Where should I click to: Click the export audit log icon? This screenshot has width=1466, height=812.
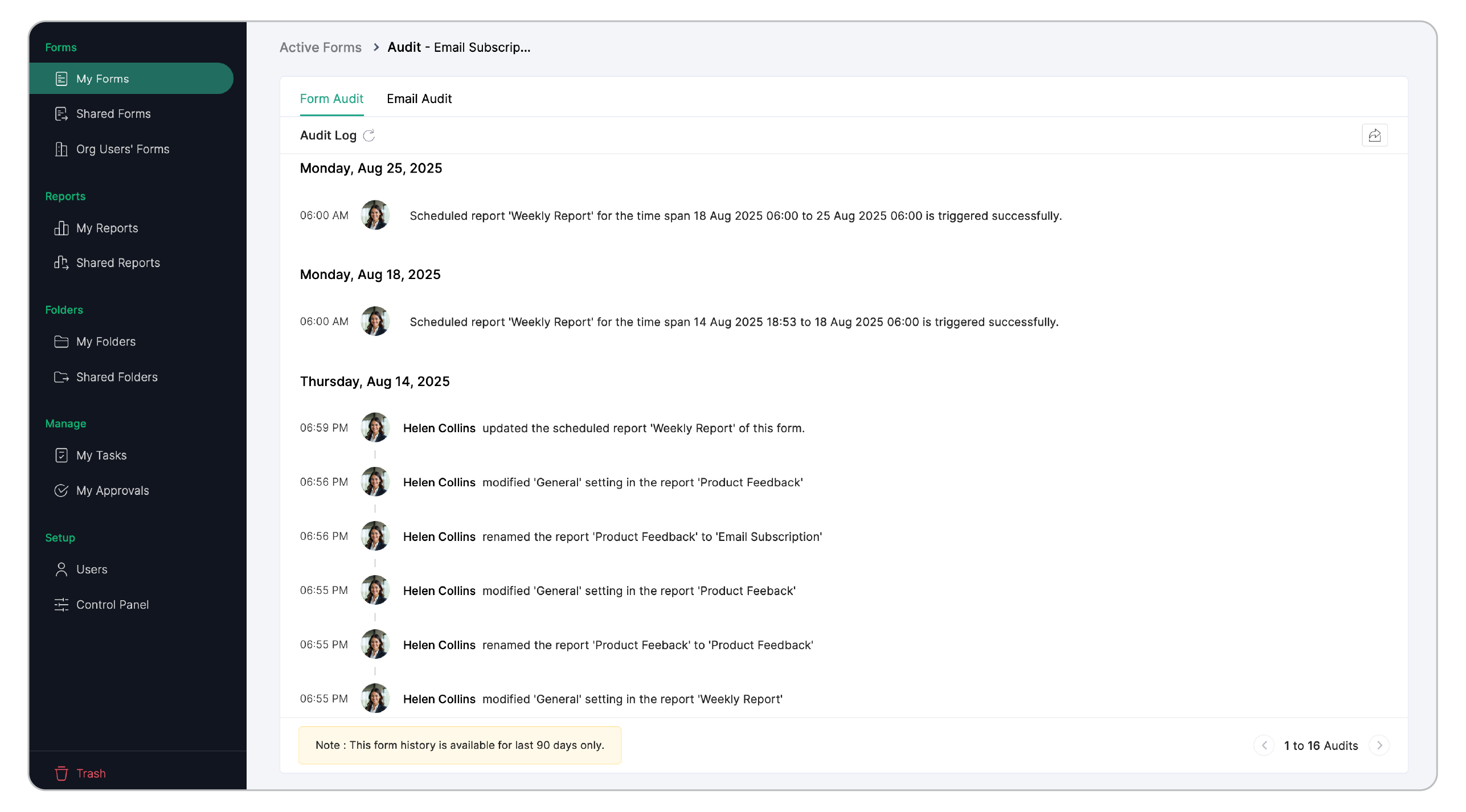tap(1374, 136)
